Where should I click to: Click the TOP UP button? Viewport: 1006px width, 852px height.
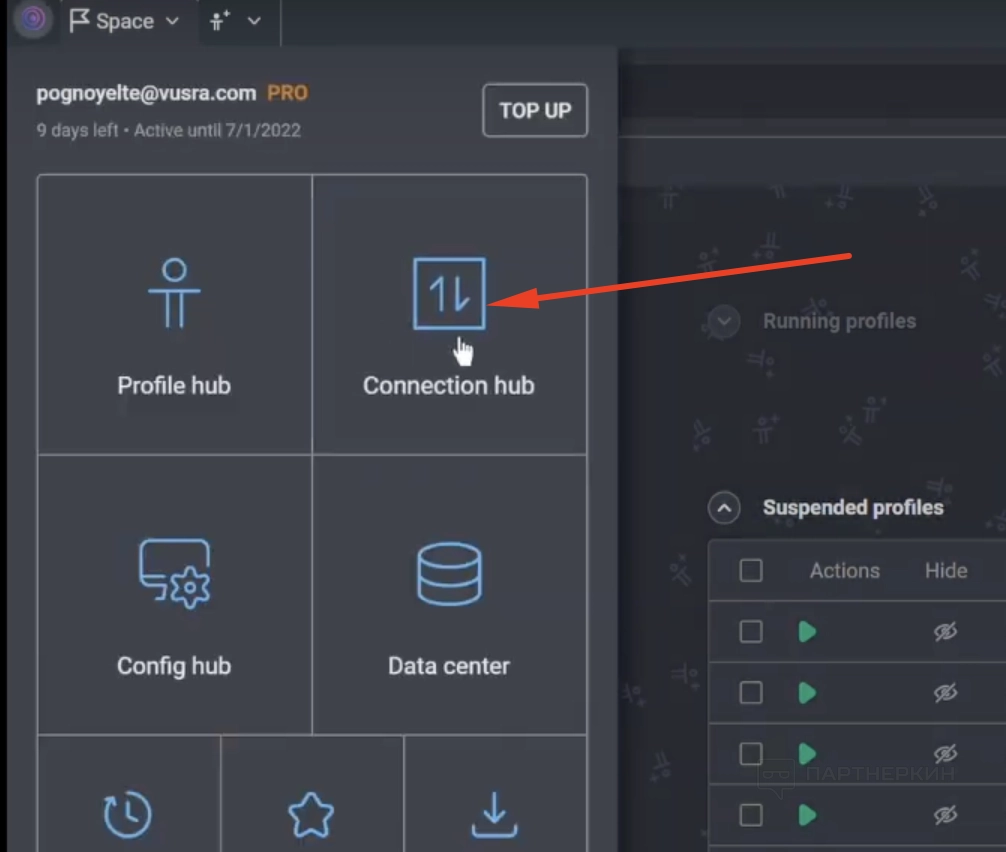click(x=535, y=110)
